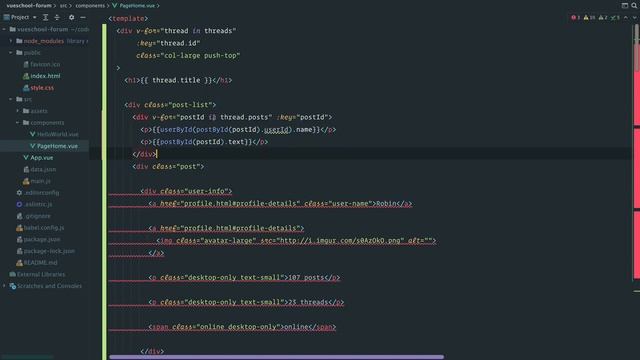
Task: Collapse the components folder arrow
Action: pos(18,122)
